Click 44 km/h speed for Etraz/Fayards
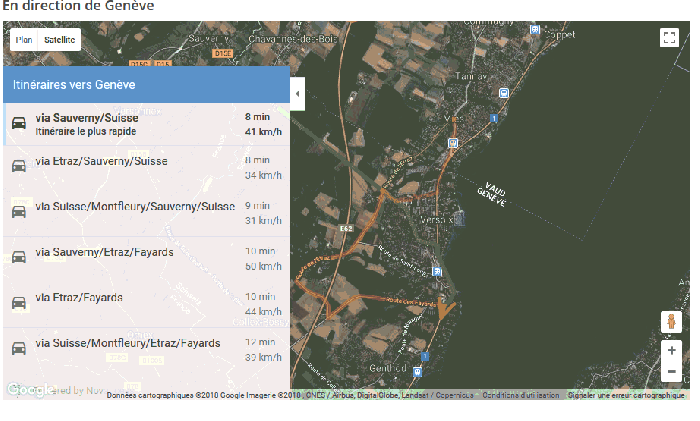700x421 pixels. (263, 312)
